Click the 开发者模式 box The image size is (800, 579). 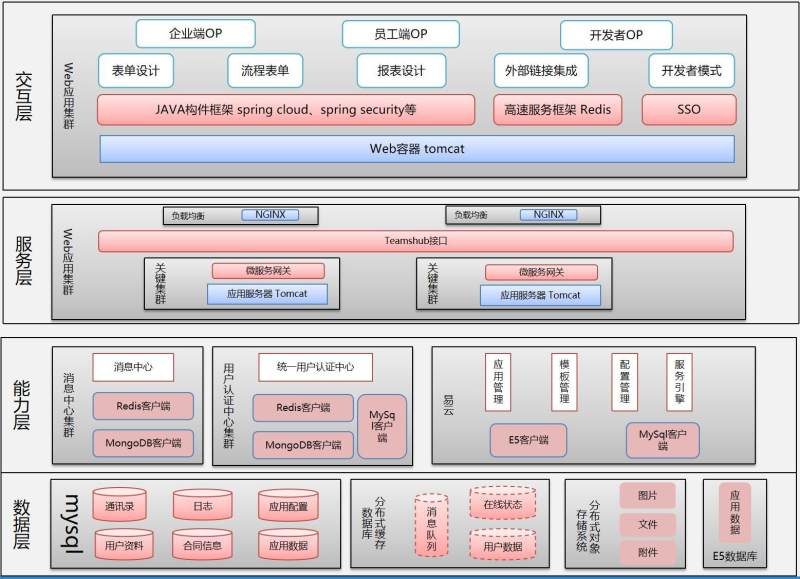pyautogui.click(x=691, y=70)
